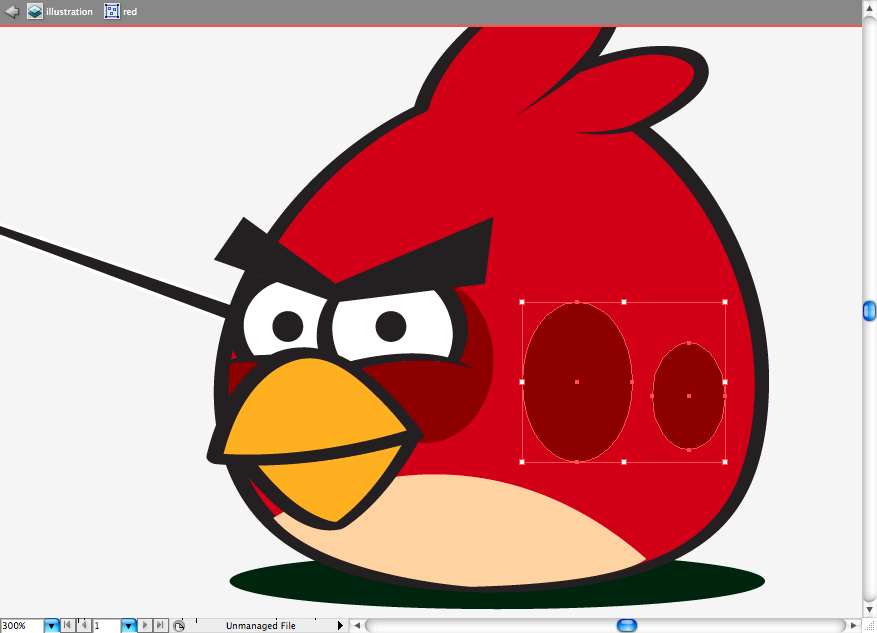
Task: Select the 'red' breadcrumb label
Action: point(130,12)
